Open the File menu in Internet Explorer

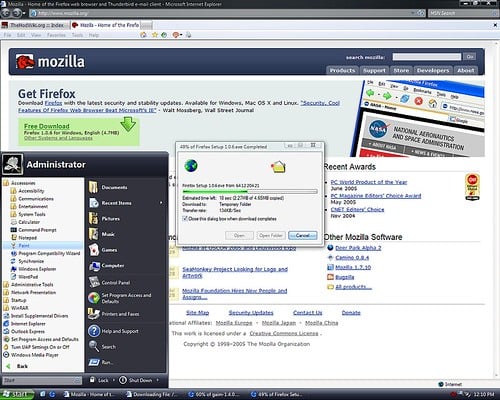[8, 35]
